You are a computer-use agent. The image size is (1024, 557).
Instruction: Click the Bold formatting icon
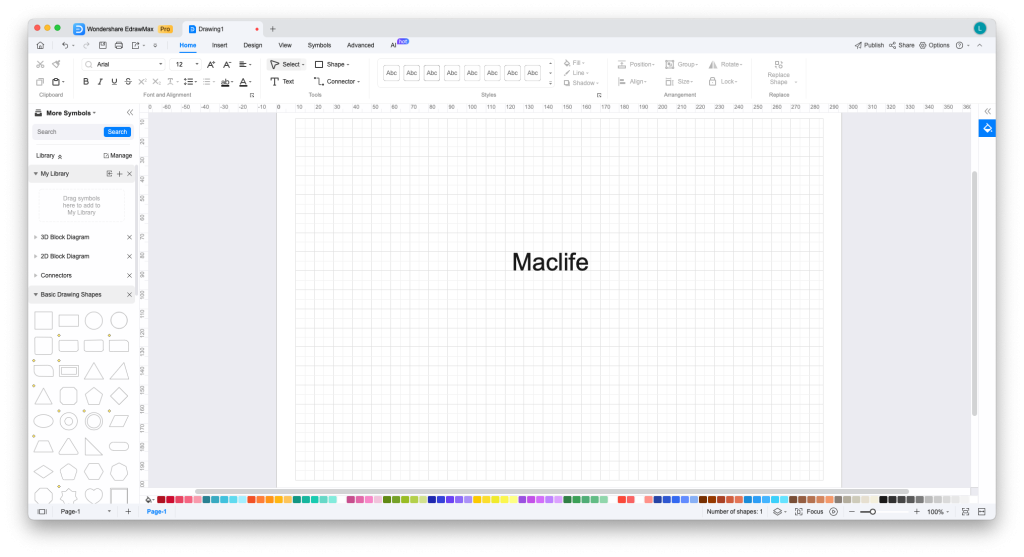pos(86,82)
